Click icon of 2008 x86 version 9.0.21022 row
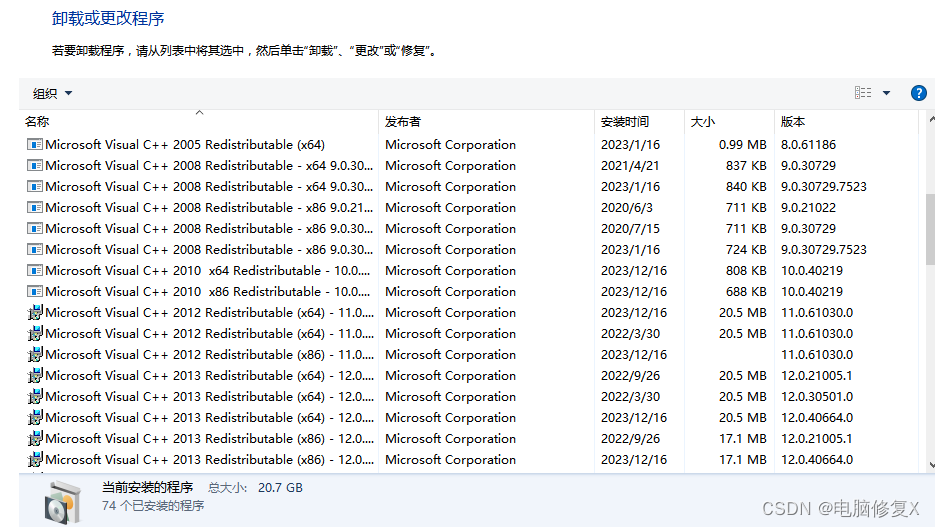The width and height of the screenshot is (935, 527). coord(35,207)
